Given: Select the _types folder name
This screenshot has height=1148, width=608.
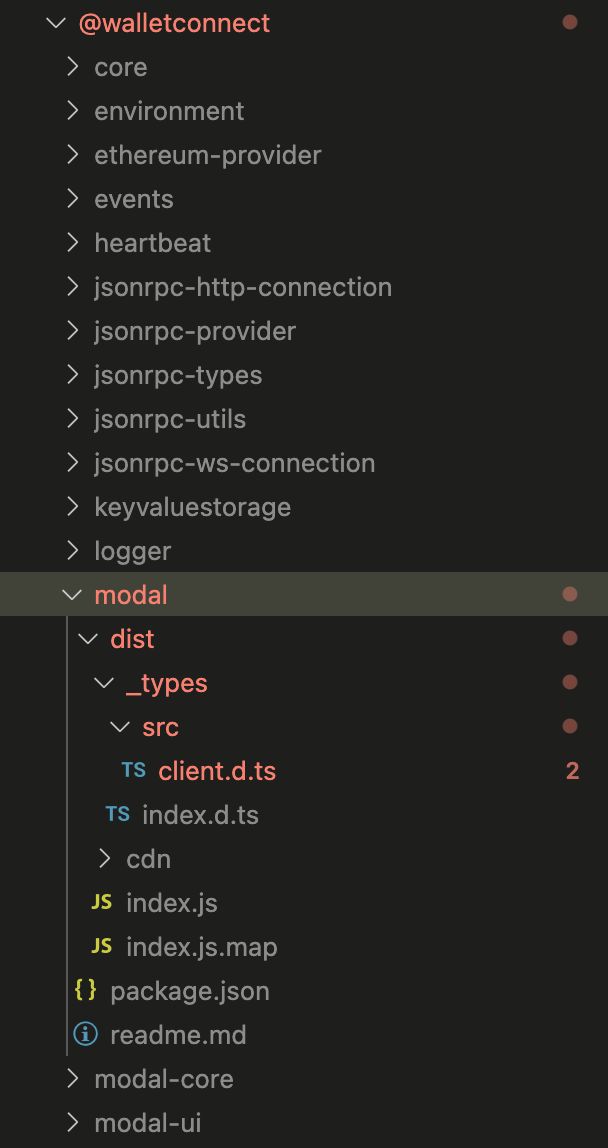Looking at the screenshot, I should click(x=167, y=683).
